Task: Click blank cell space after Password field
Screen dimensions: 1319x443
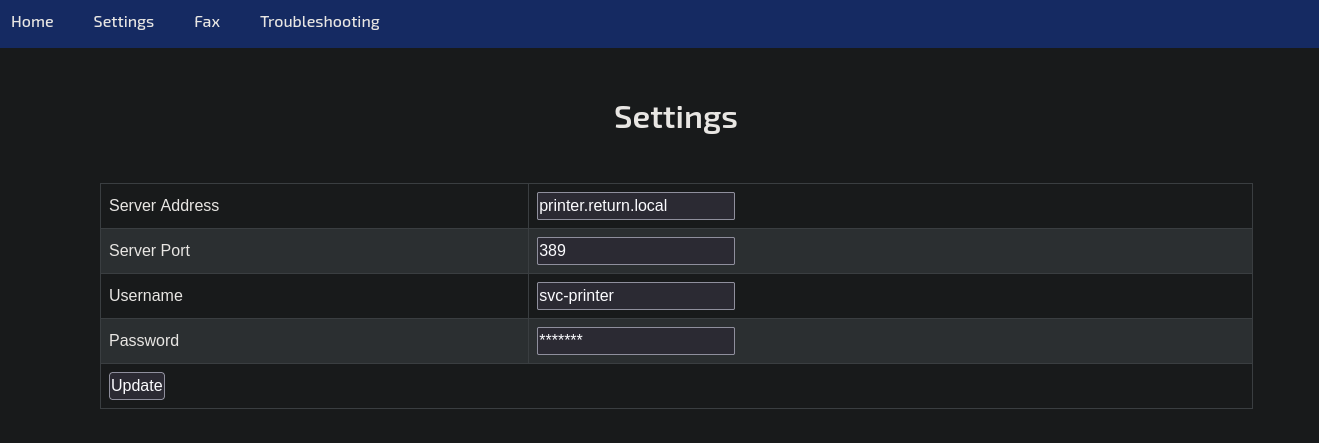Action: click(993, 341)
